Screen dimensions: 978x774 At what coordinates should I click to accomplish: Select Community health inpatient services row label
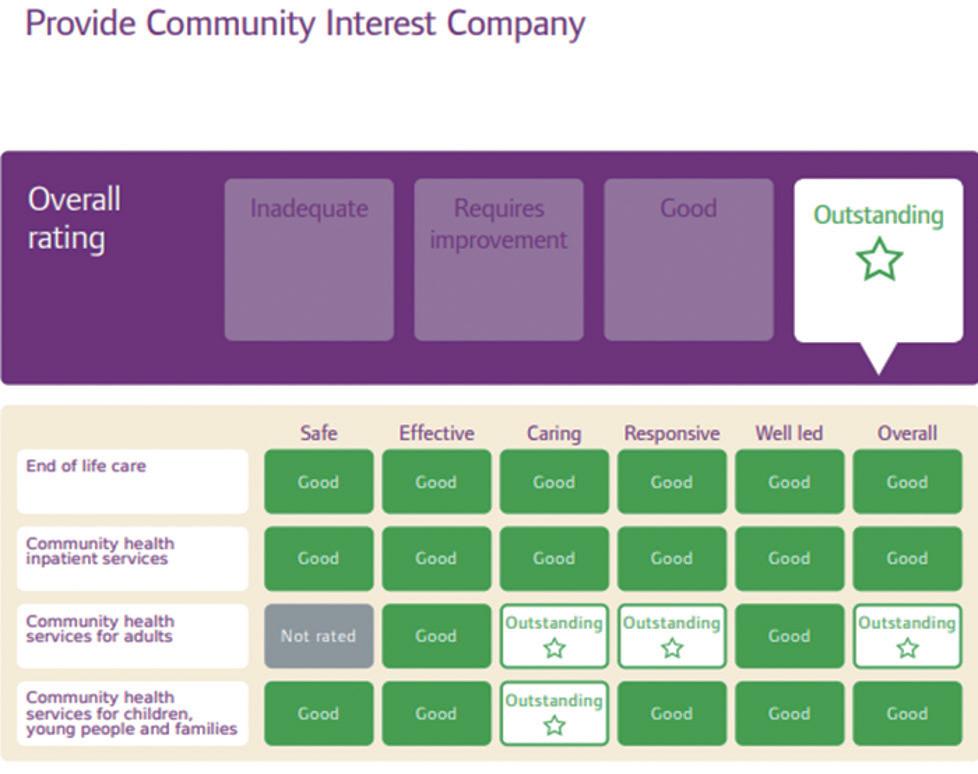[x=133, y=558]
